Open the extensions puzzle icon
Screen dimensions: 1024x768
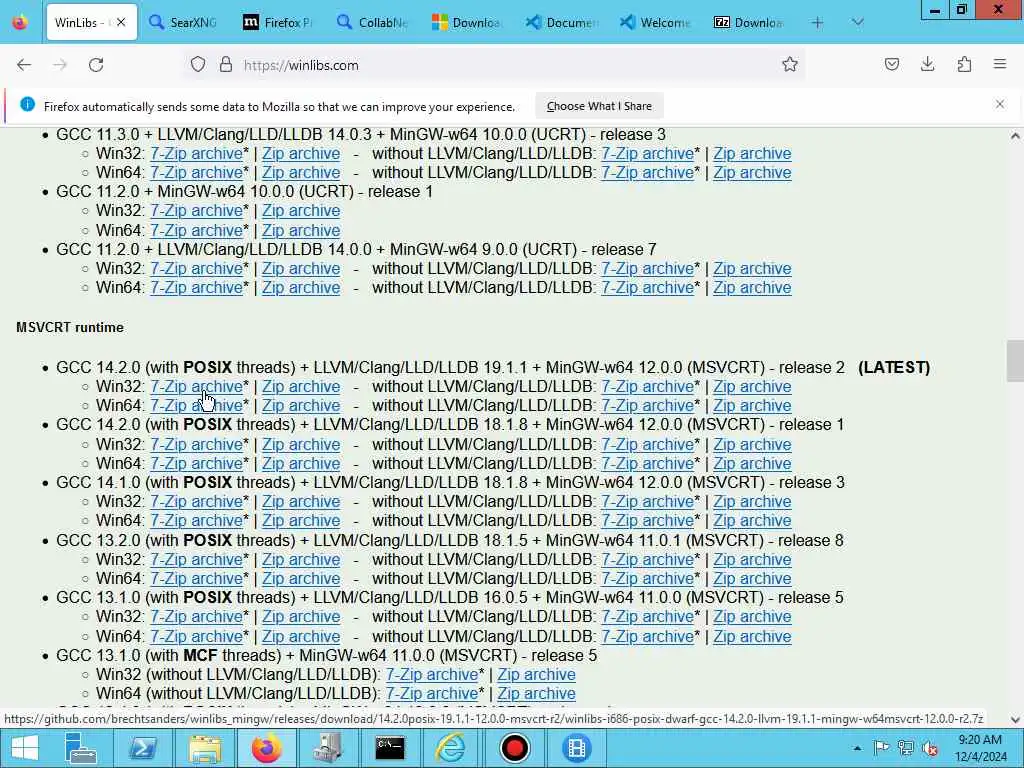[x=964, y=64]
